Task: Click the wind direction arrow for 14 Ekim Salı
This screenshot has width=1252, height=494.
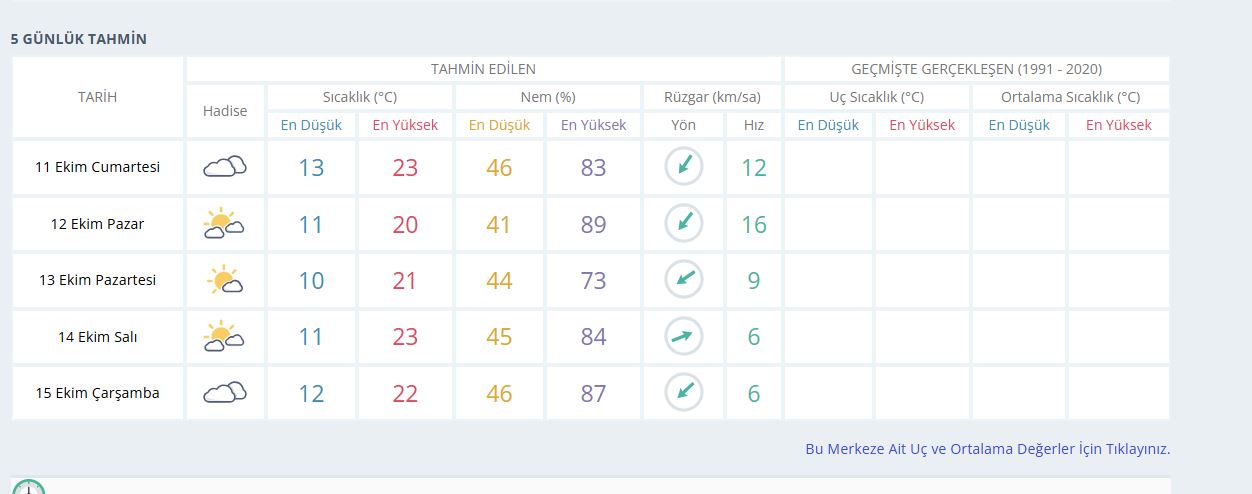Action: point(684,337)
